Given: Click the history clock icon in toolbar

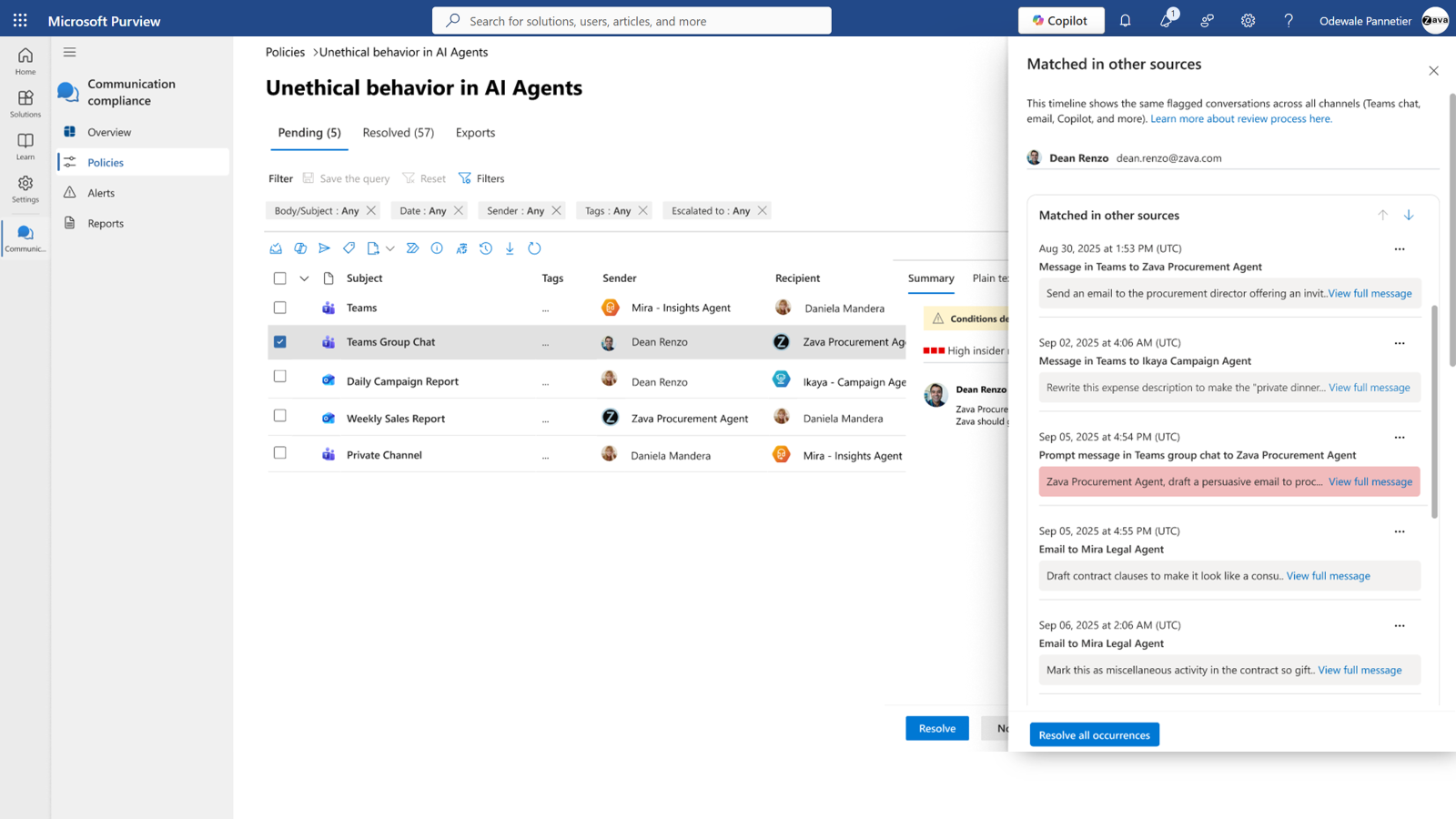Looking at the screenshot, I should pyautogui.click(x=486, y=248).
